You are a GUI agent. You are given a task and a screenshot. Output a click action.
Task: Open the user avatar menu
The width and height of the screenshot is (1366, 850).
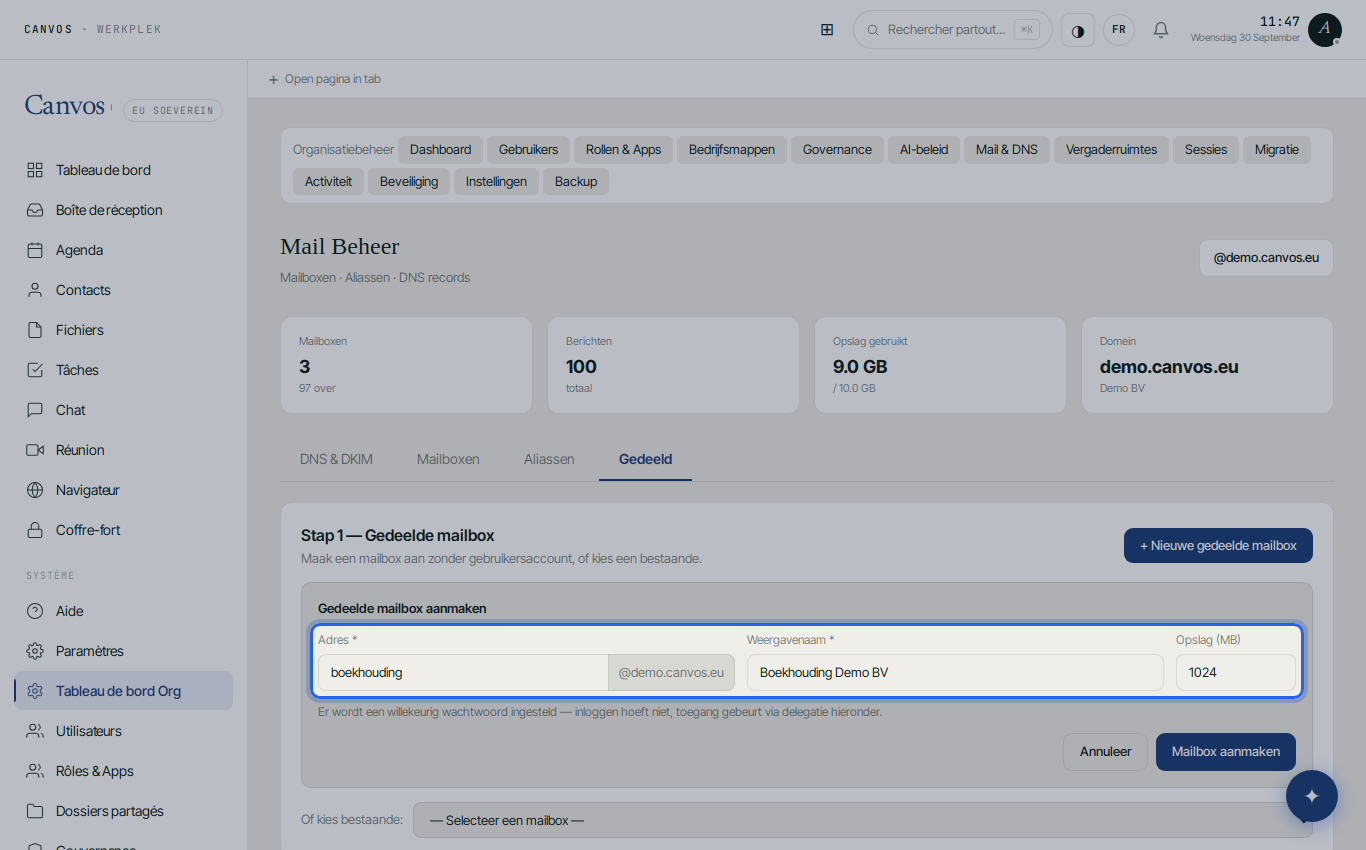coord(1325,30)
